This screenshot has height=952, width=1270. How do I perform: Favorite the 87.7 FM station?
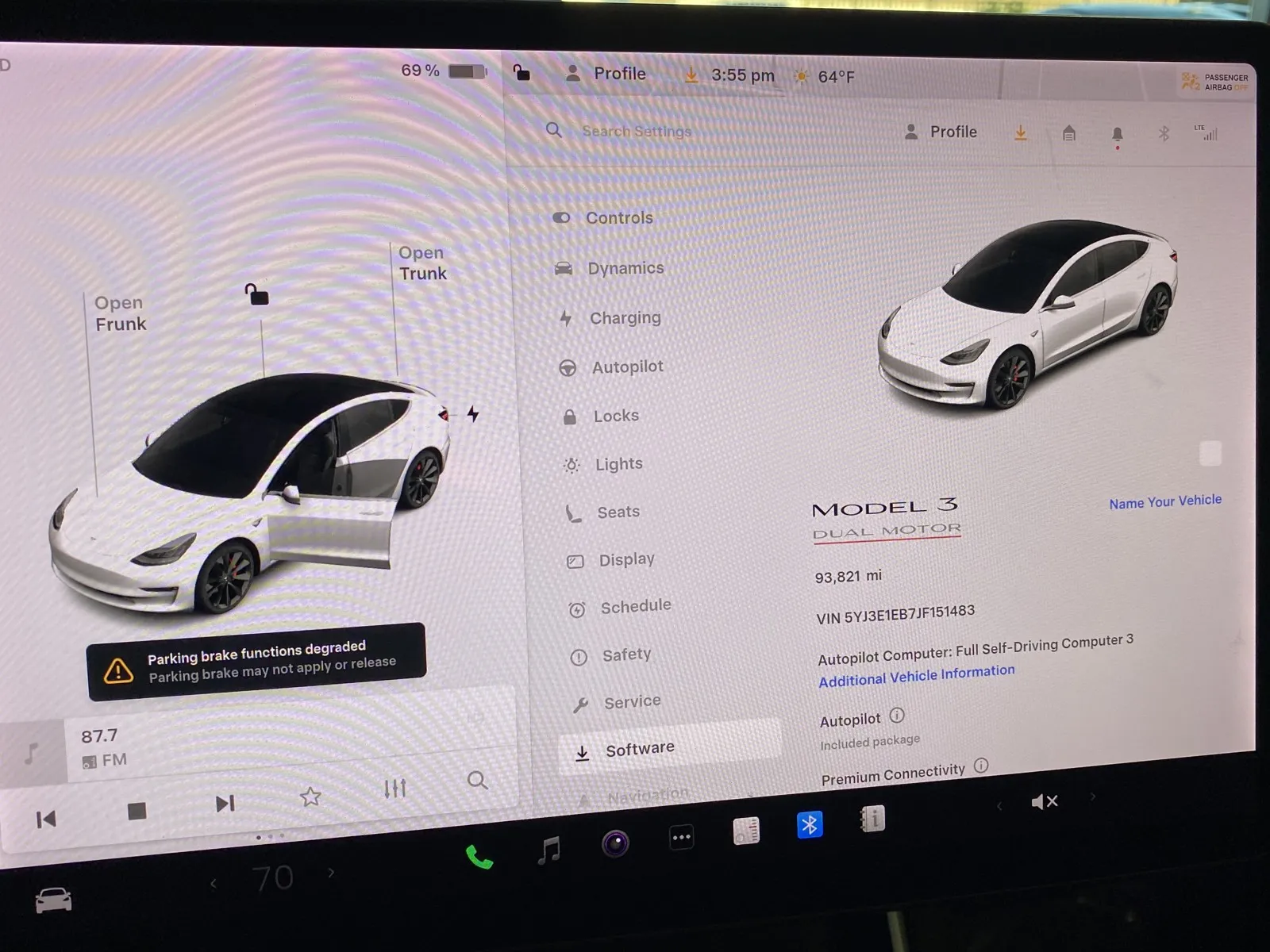310,797
